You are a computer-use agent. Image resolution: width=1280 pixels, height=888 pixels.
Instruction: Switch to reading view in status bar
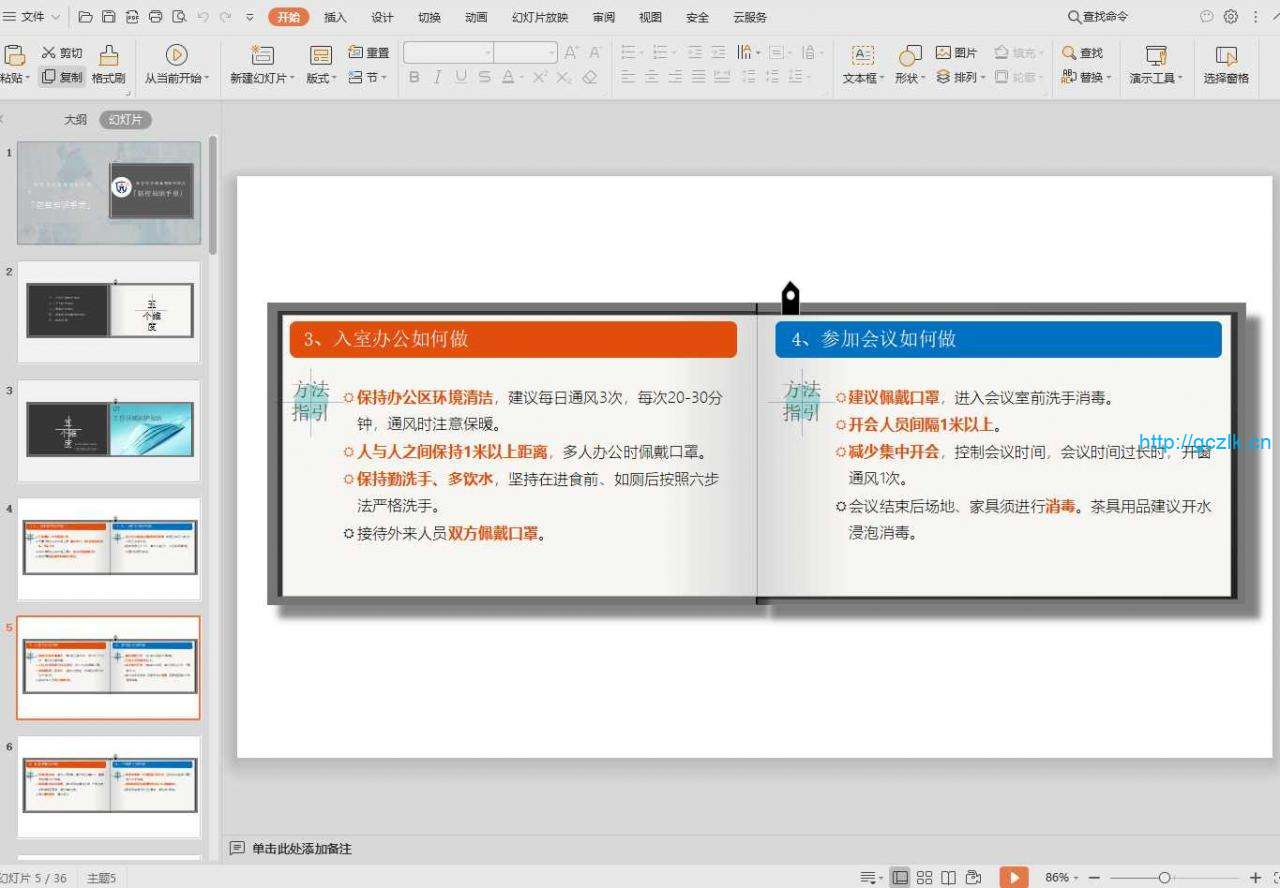pos(948,877)
